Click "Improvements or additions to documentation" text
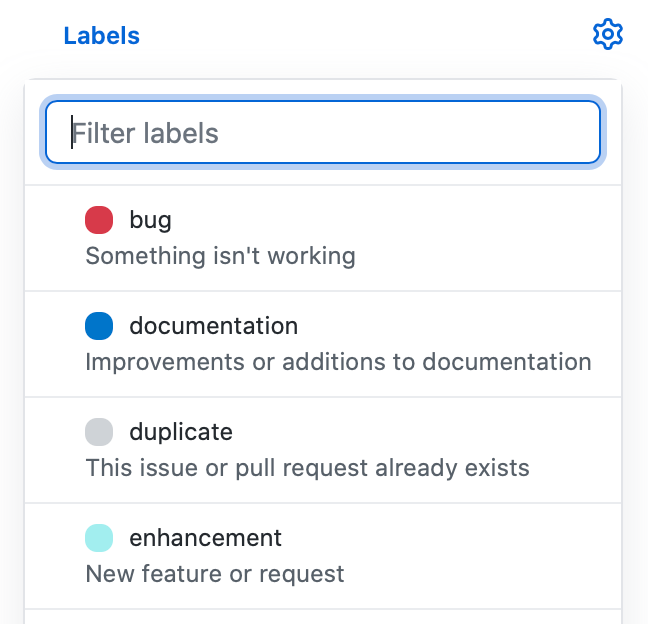 click(338, 362)
